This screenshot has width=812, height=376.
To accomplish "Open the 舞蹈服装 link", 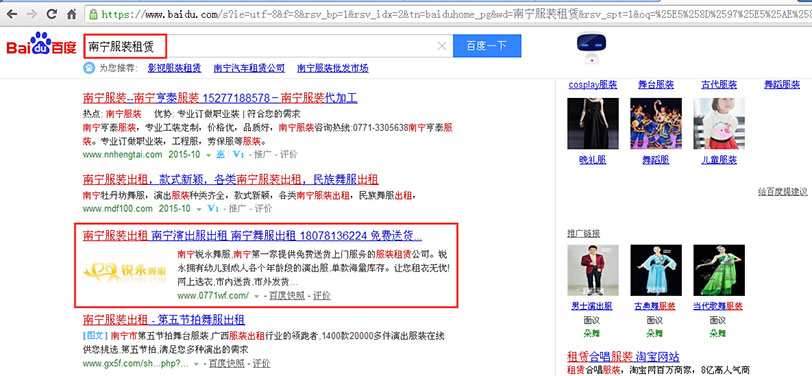I will tap(782, 85).
